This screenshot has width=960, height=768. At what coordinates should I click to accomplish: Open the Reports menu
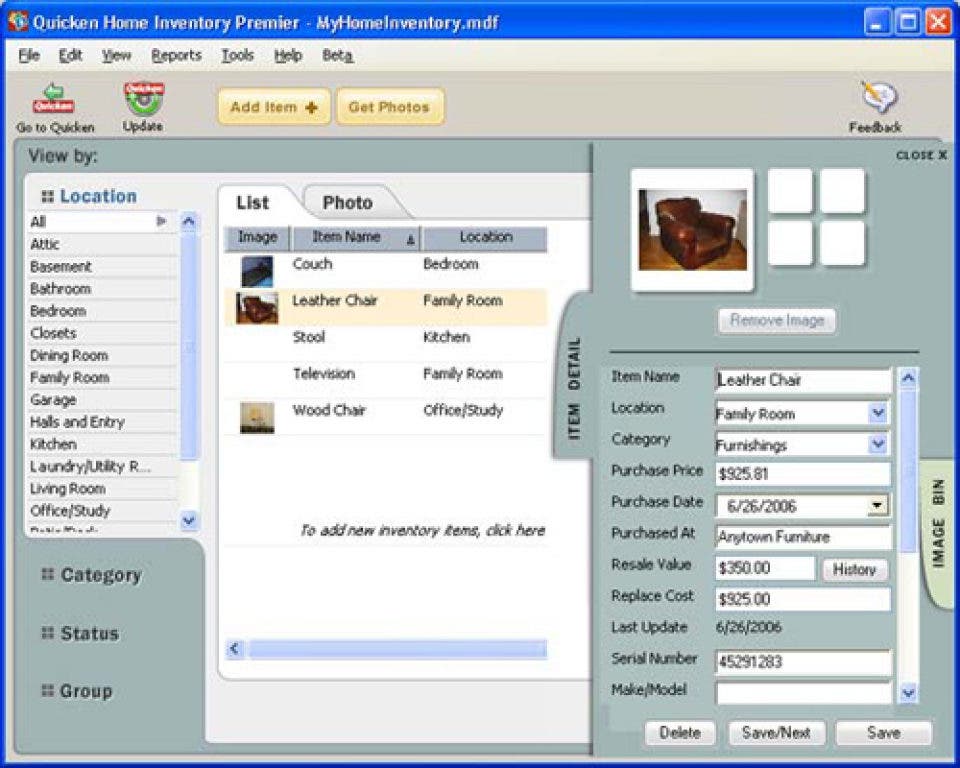point(176,55)
